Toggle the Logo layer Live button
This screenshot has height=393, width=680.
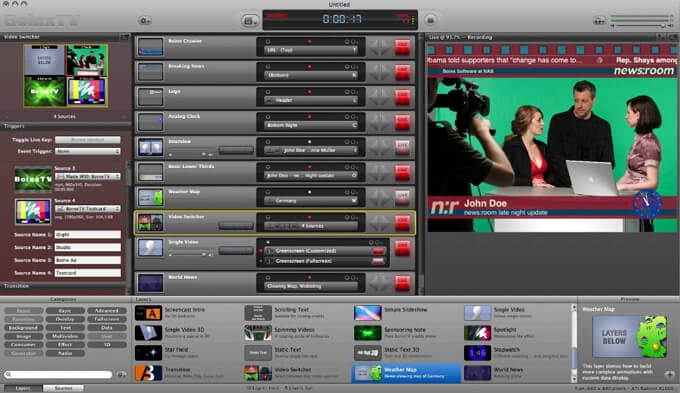pos(402,98)
